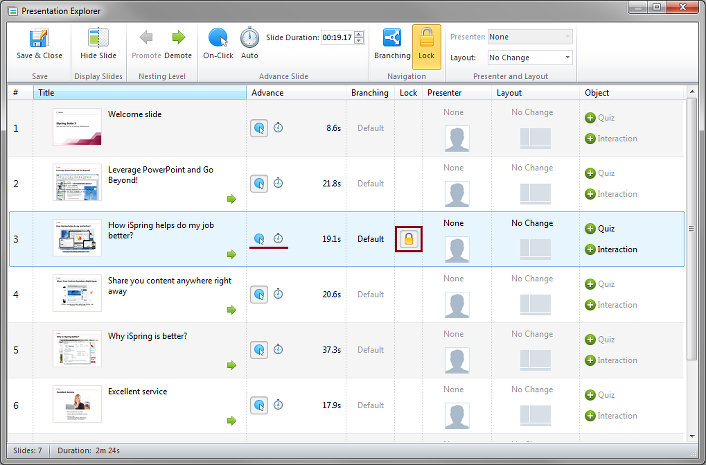Set on-click advance for slide 4
Viewport: 706px width, 465px height.
259,294
